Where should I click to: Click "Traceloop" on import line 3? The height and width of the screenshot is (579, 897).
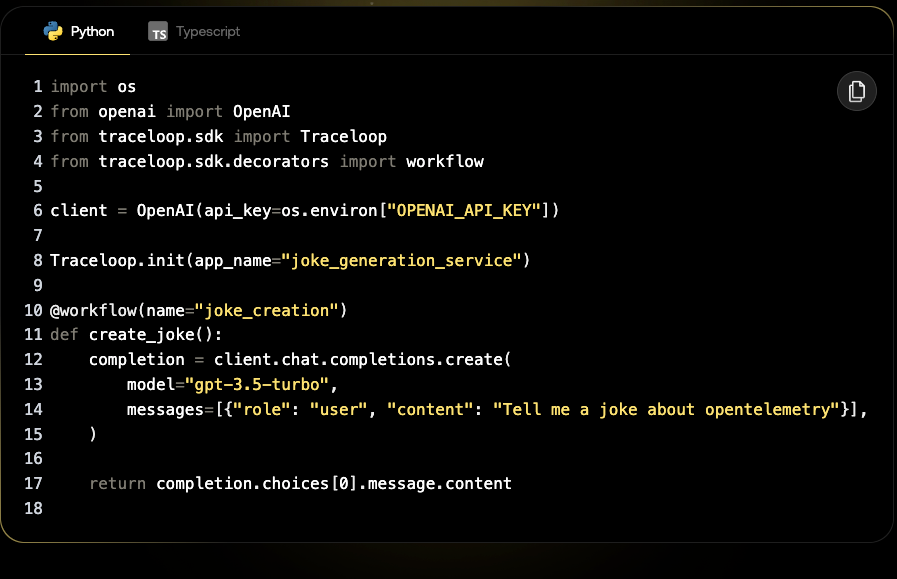[x=343, y=137]
